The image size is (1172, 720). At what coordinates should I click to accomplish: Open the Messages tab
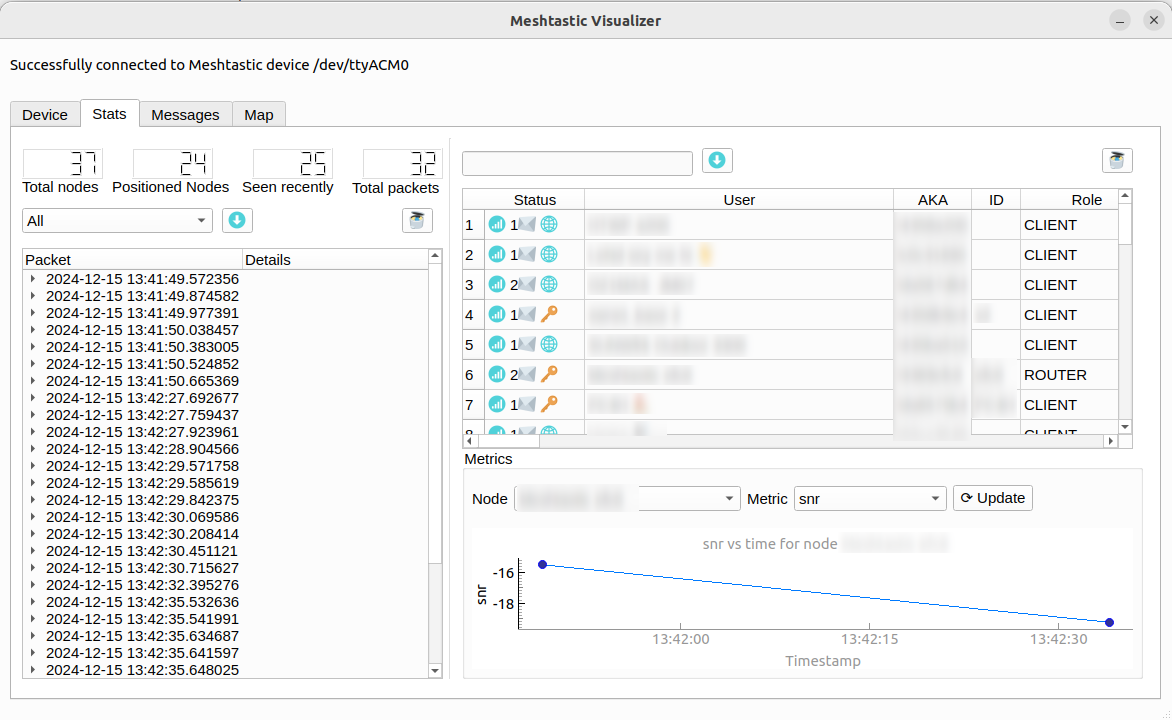pos(185,114)
